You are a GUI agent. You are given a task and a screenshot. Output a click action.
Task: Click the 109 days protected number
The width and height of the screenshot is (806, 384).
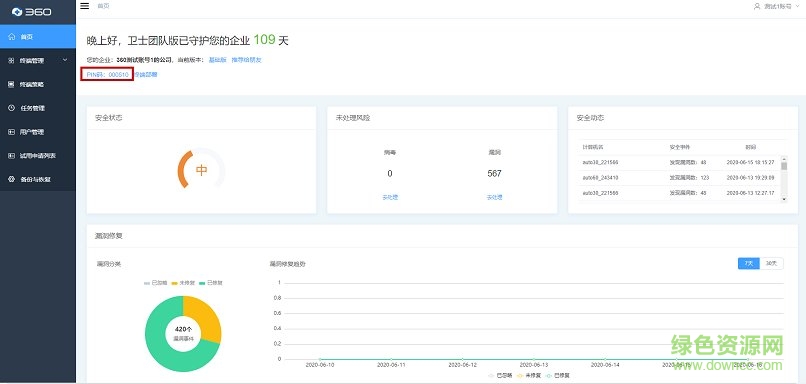pos(264,40)
